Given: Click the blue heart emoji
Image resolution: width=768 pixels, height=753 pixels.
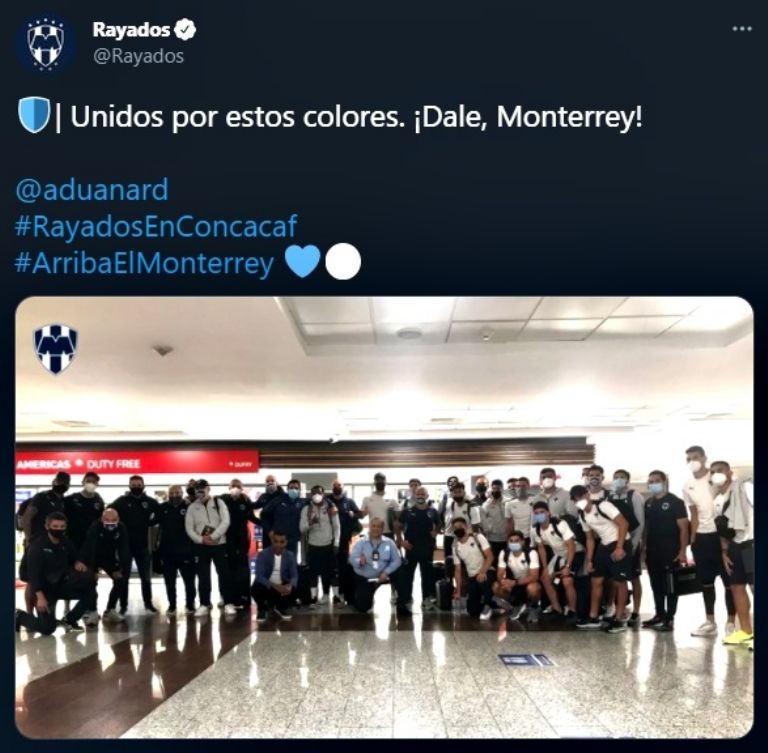Looking at the screenshot, I should tap(302, 262).
